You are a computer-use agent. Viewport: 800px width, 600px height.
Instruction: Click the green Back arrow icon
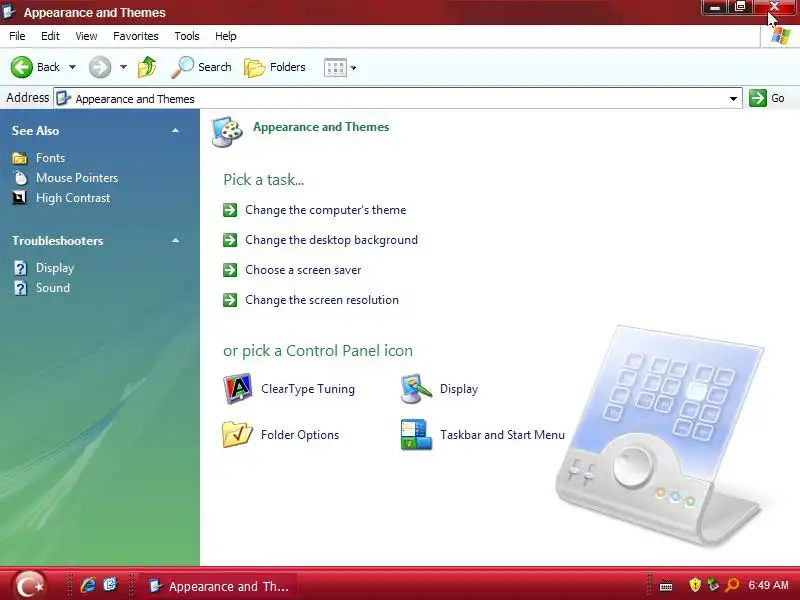(22, 67)
